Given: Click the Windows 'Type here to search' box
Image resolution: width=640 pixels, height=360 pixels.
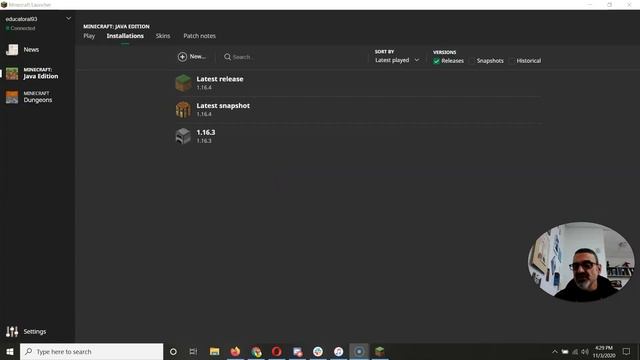Looking at the screenshot, I should click(91, 351).
